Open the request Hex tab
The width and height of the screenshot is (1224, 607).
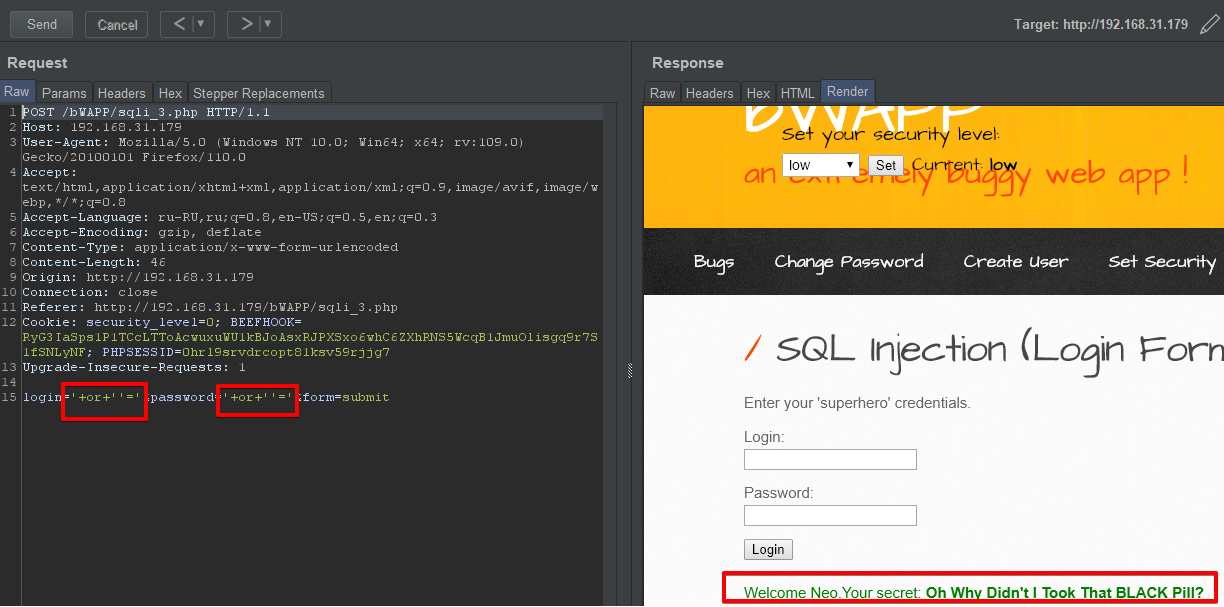tap(170, 93)
